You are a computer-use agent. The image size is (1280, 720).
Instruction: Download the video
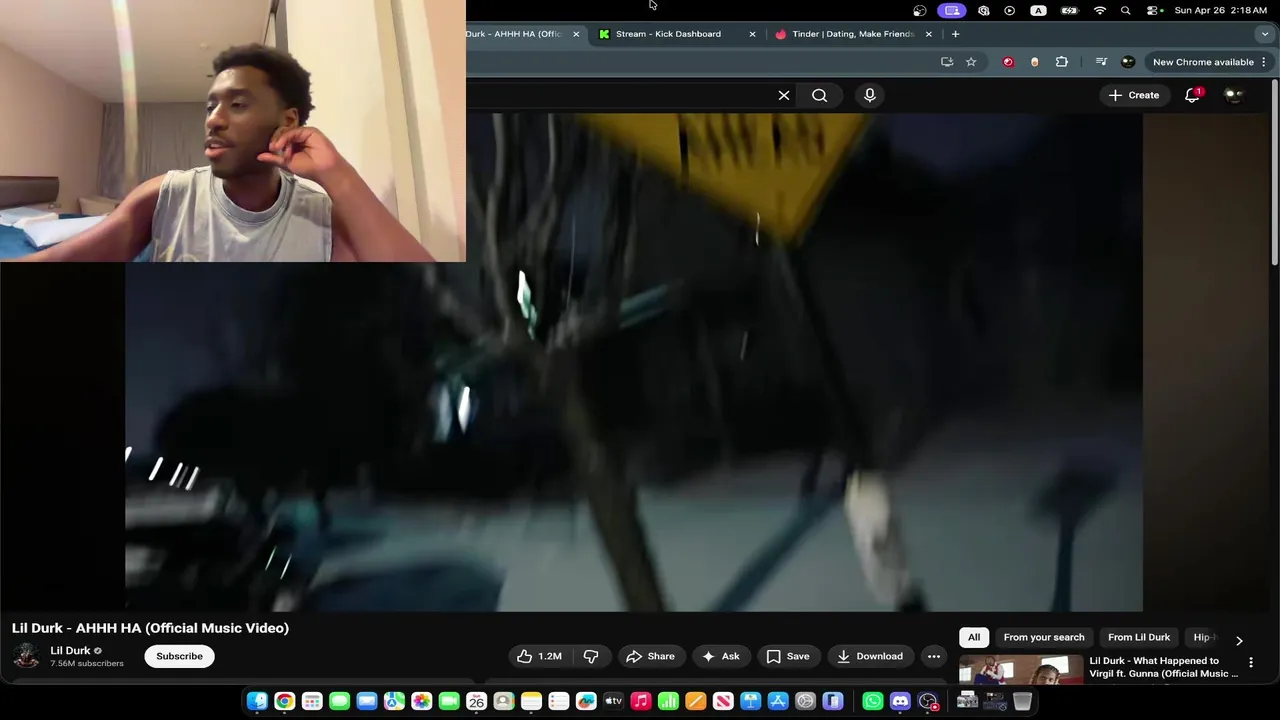(x=870, y=656)
